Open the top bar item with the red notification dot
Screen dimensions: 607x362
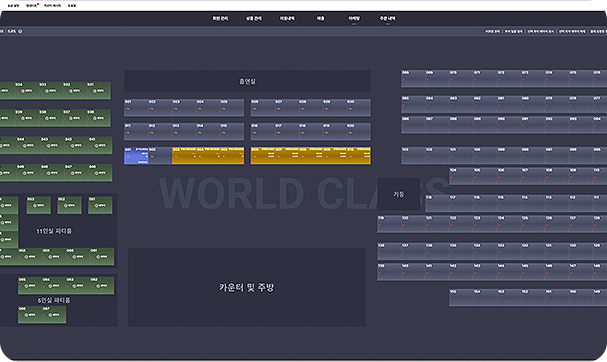(31, 5)
